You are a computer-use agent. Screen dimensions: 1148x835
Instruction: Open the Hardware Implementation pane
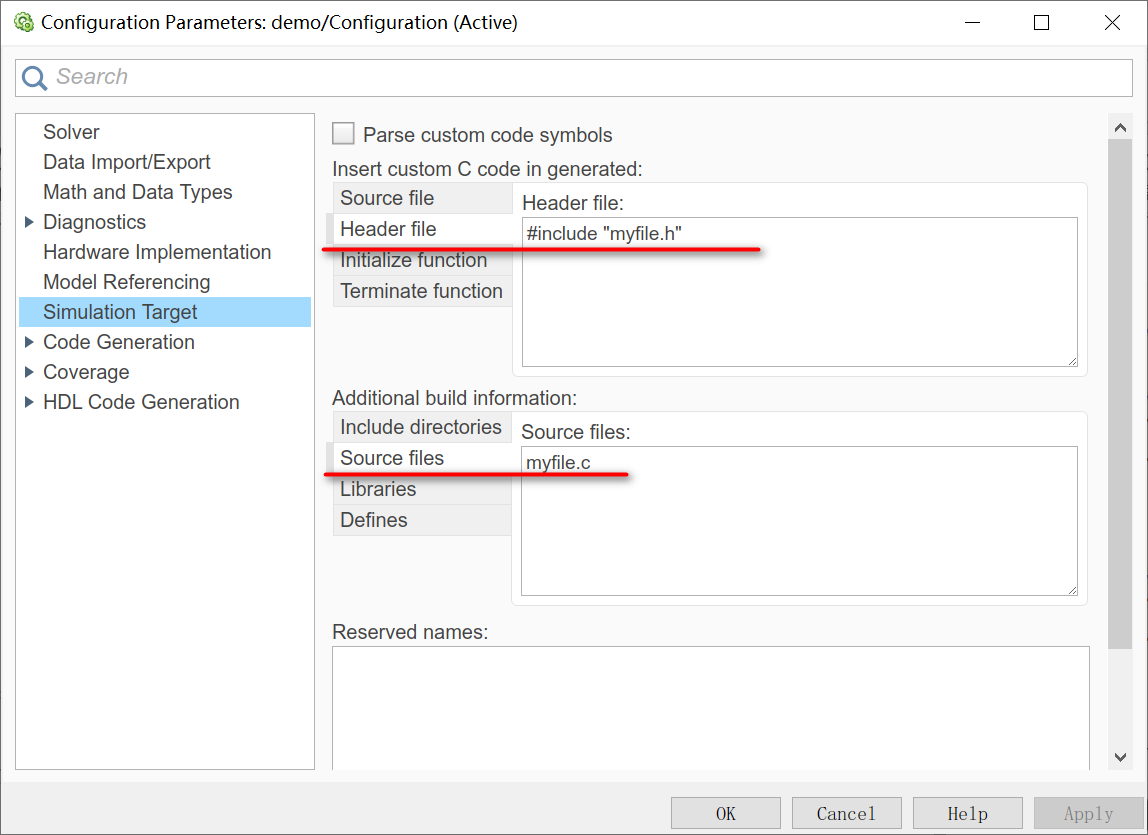tap(157, 252)
